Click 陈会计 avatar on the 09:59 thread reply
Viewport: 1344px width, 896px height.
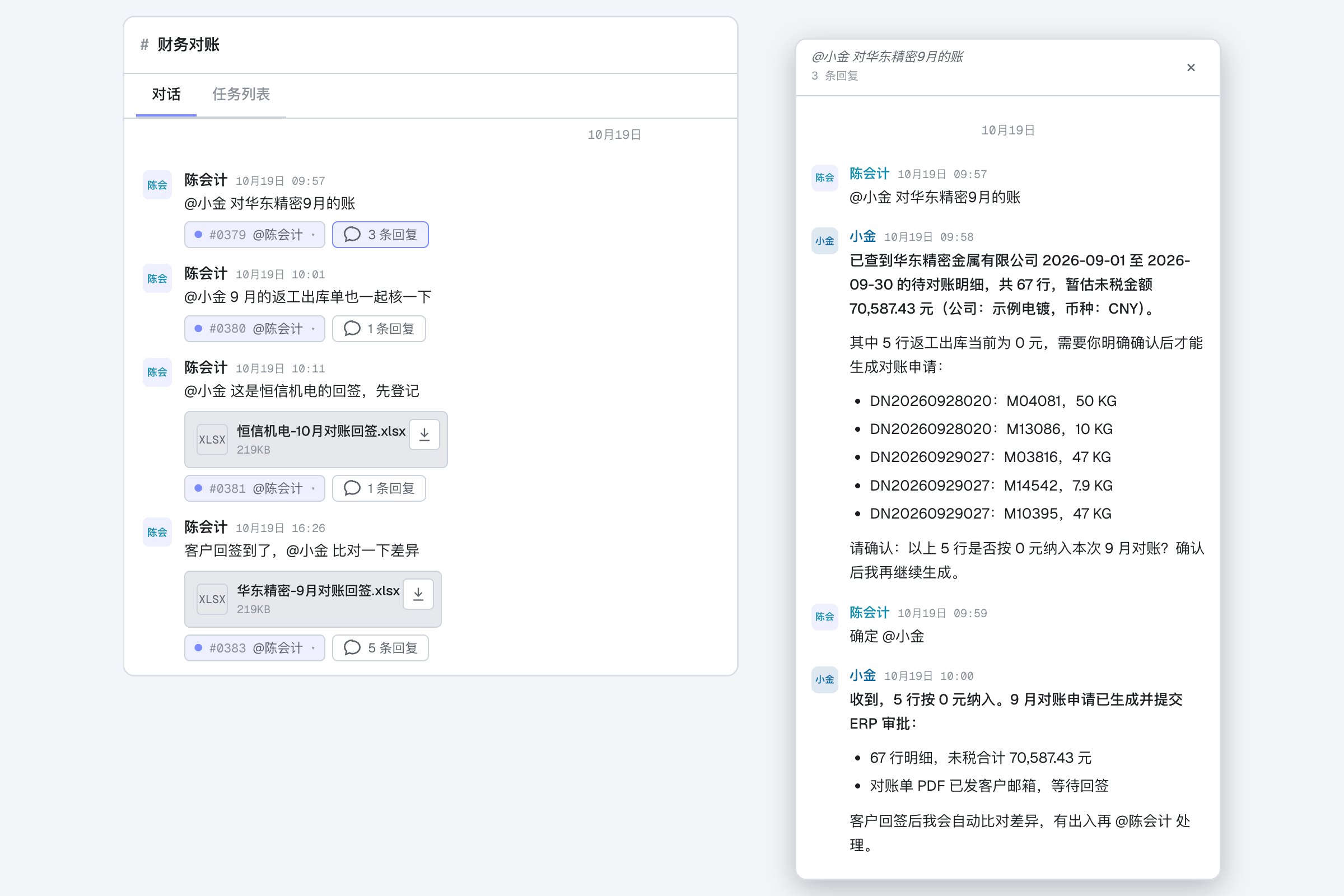click(x=824, y=617)
